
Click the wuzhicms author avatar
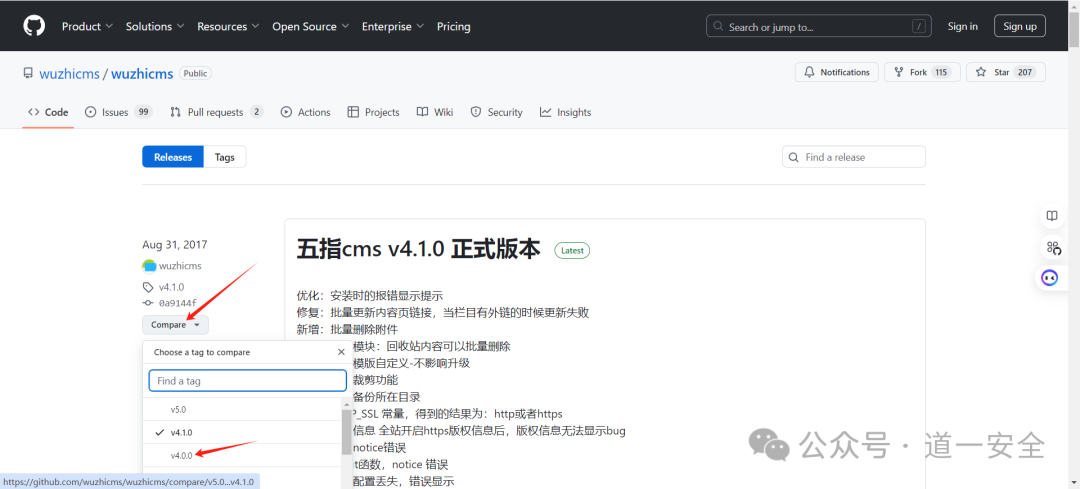click(x=149, y=266)
